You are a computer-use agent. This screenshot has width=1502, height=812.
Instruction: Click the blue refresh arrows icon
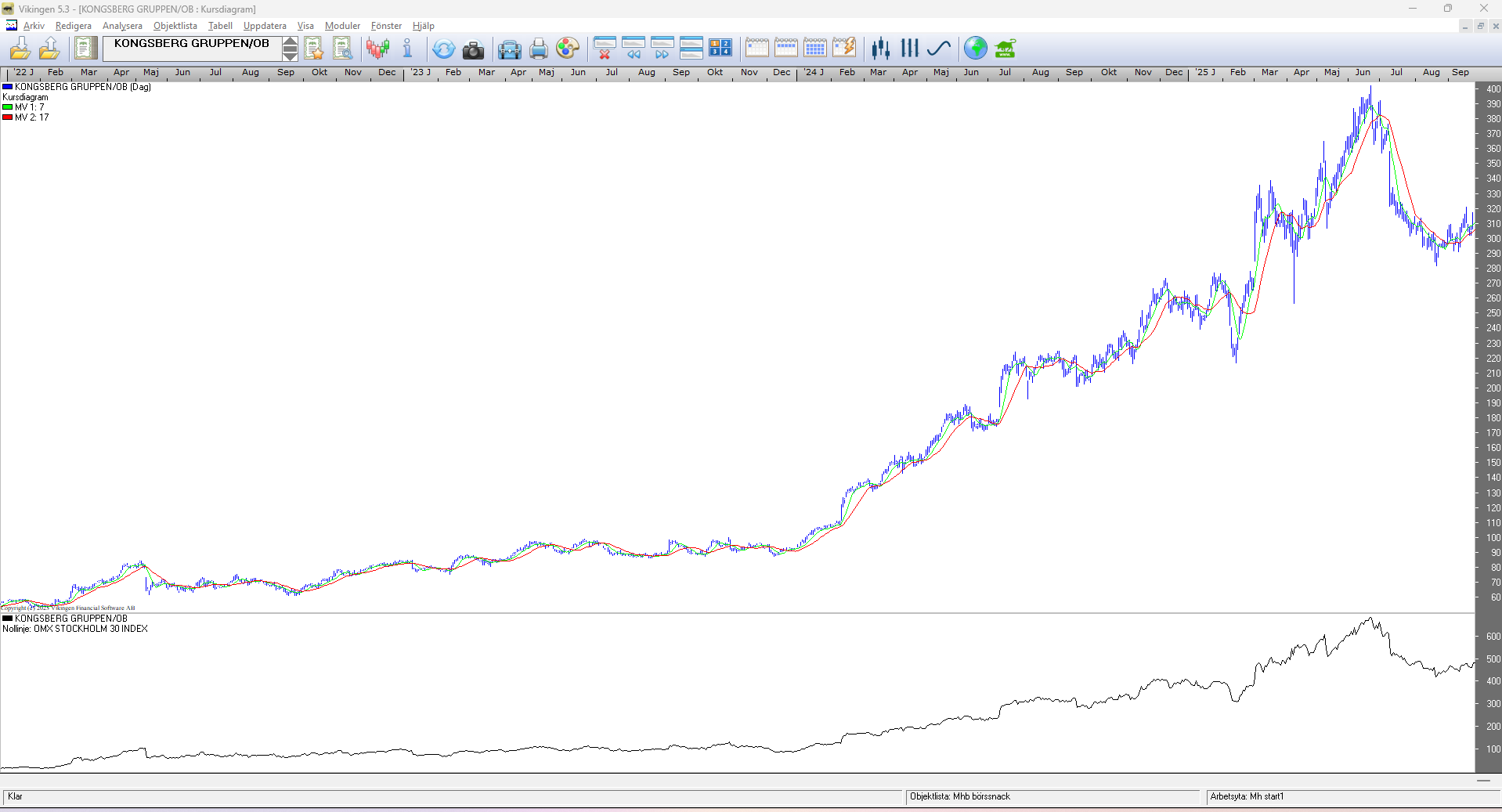[443, 49]
